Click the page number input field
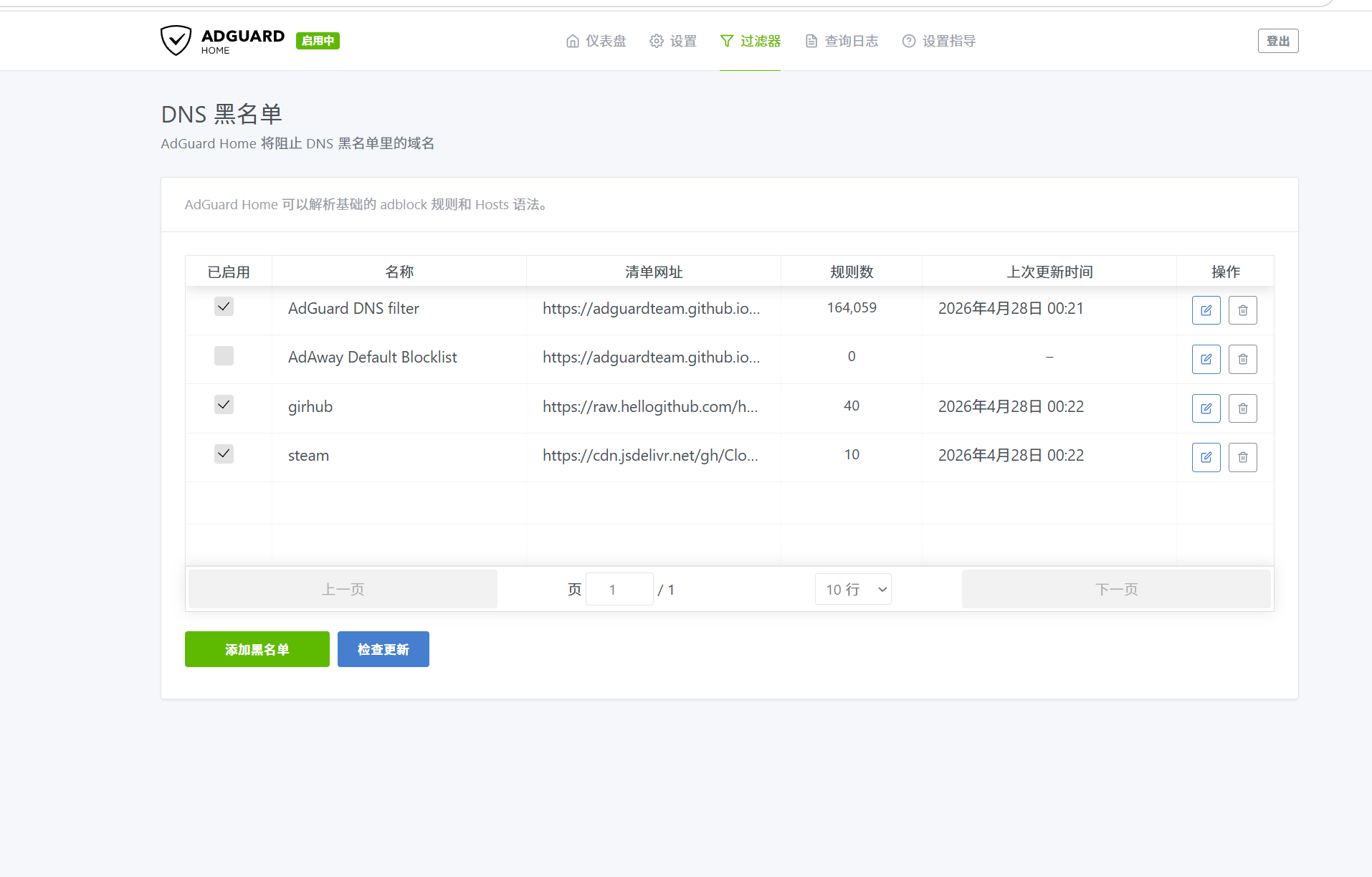Viewport: 1372px width, 877px height. [x=619, y=589]
